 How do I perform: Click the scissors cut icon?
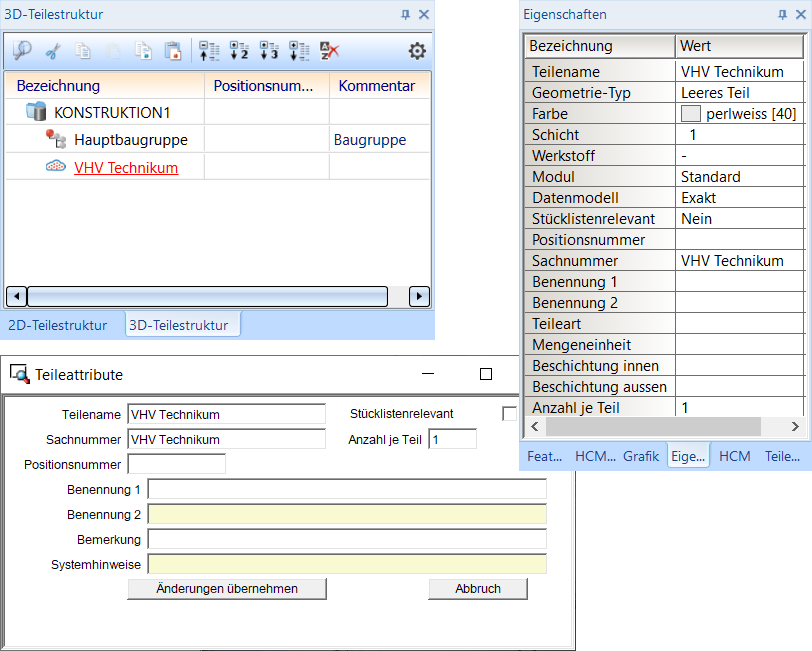tap(53, 51)
